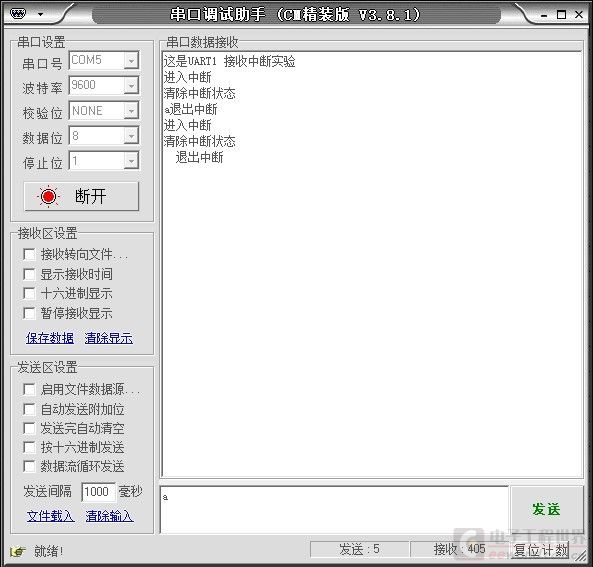Expand the 串口号 COM5 dropdown
The width and height of the screenshot is (593, 567).
click(x=131, y=61)
